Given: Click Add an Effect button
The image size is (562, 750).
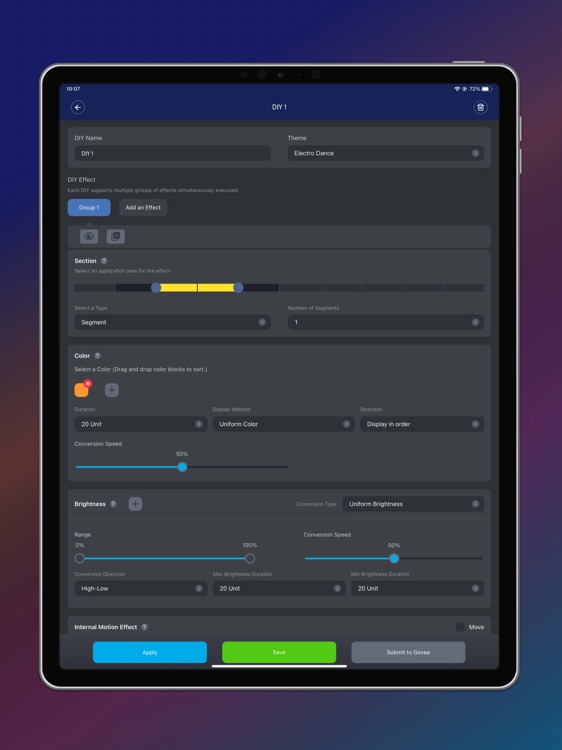Looking at the screenshot, I should coord(143,208).
